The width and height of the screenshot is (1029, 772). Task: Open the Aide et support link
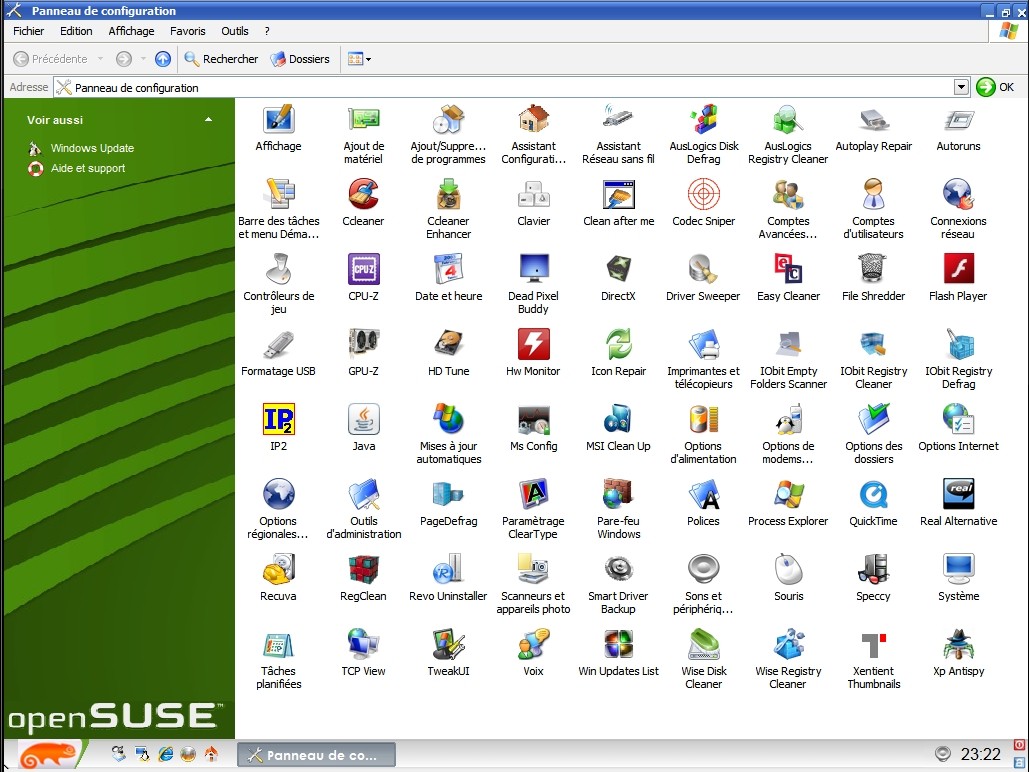88,168
